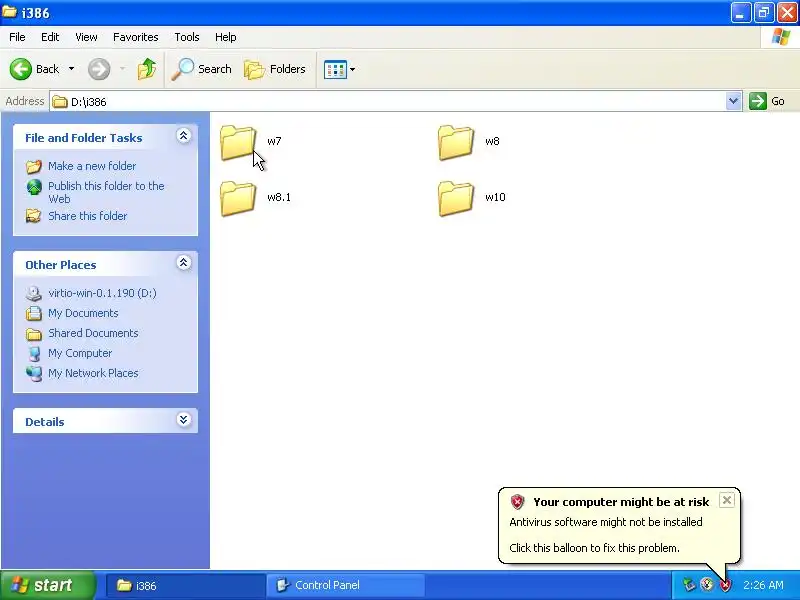This screenshot has width=800, height=600.
Task: Open My Computer from Other Places
Action: (80, 353)
